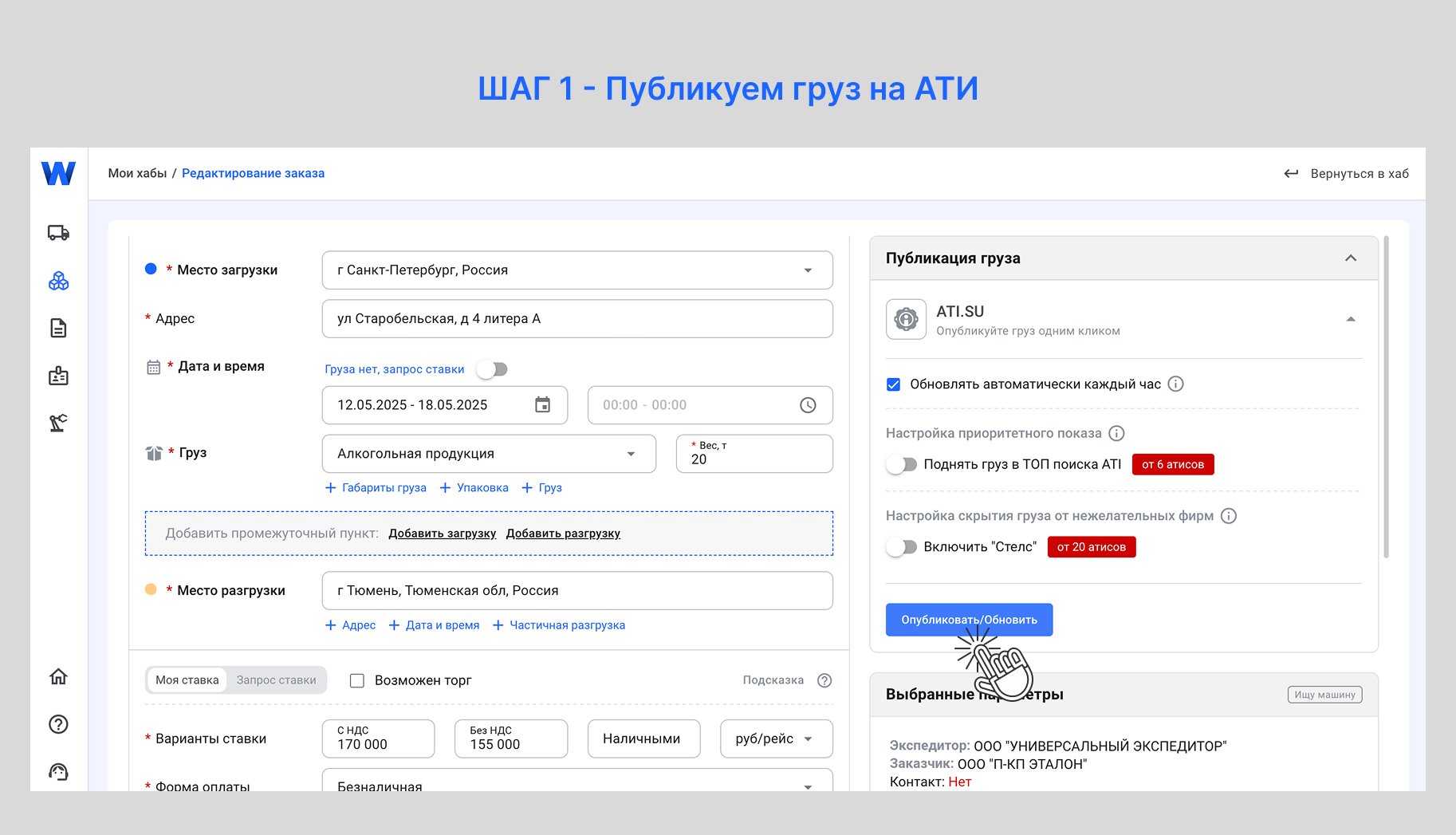Click the back arrow icon next to Вернуться в хаб
1456x835 pixels.
click(1291, 173)
